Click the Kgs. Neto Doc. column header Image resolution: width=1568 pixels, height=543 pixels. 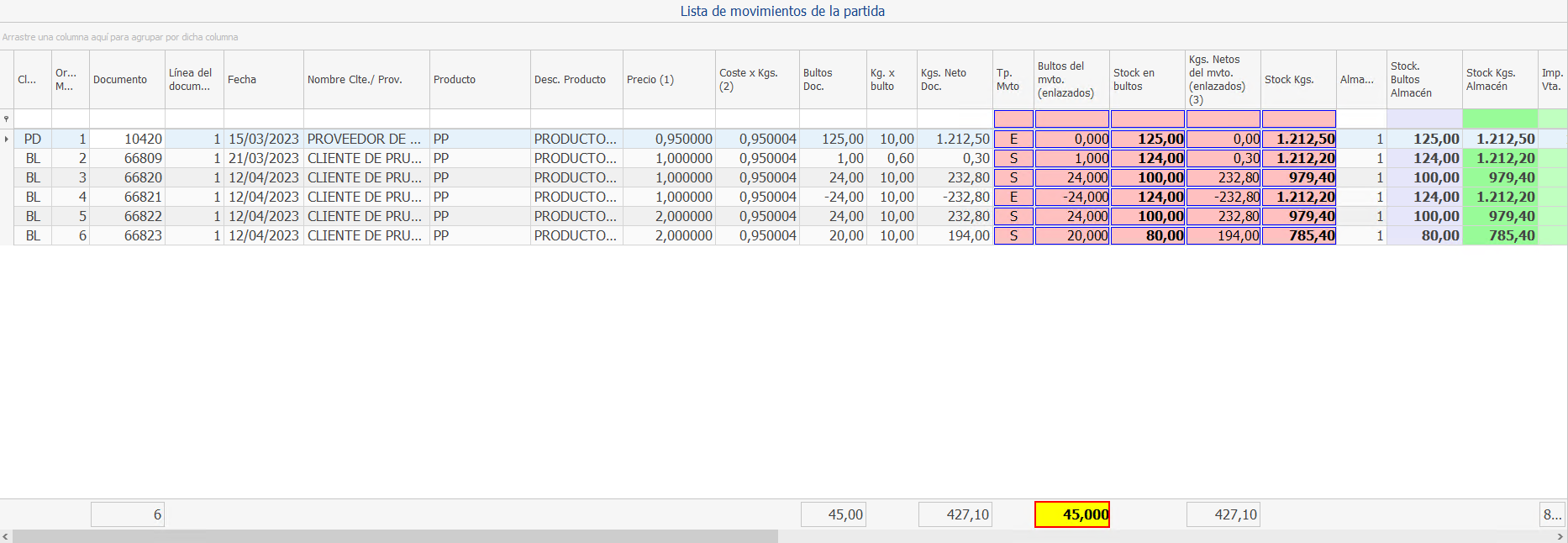pos(955,80)
